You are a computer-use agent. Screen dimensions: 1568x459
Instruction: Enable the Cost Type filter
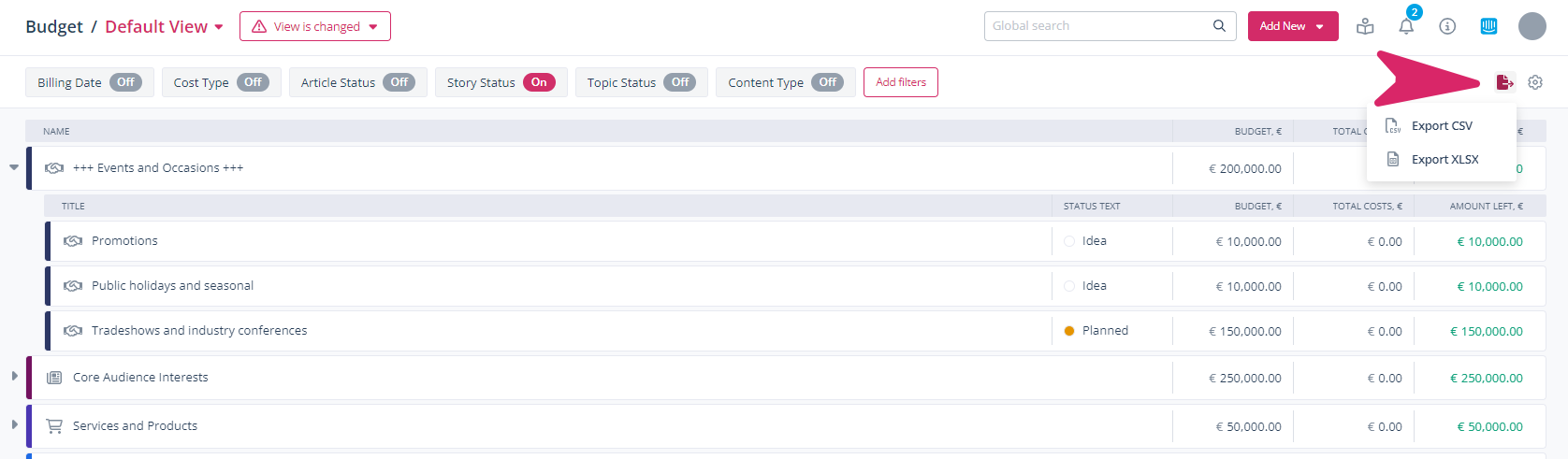point(253,82)
